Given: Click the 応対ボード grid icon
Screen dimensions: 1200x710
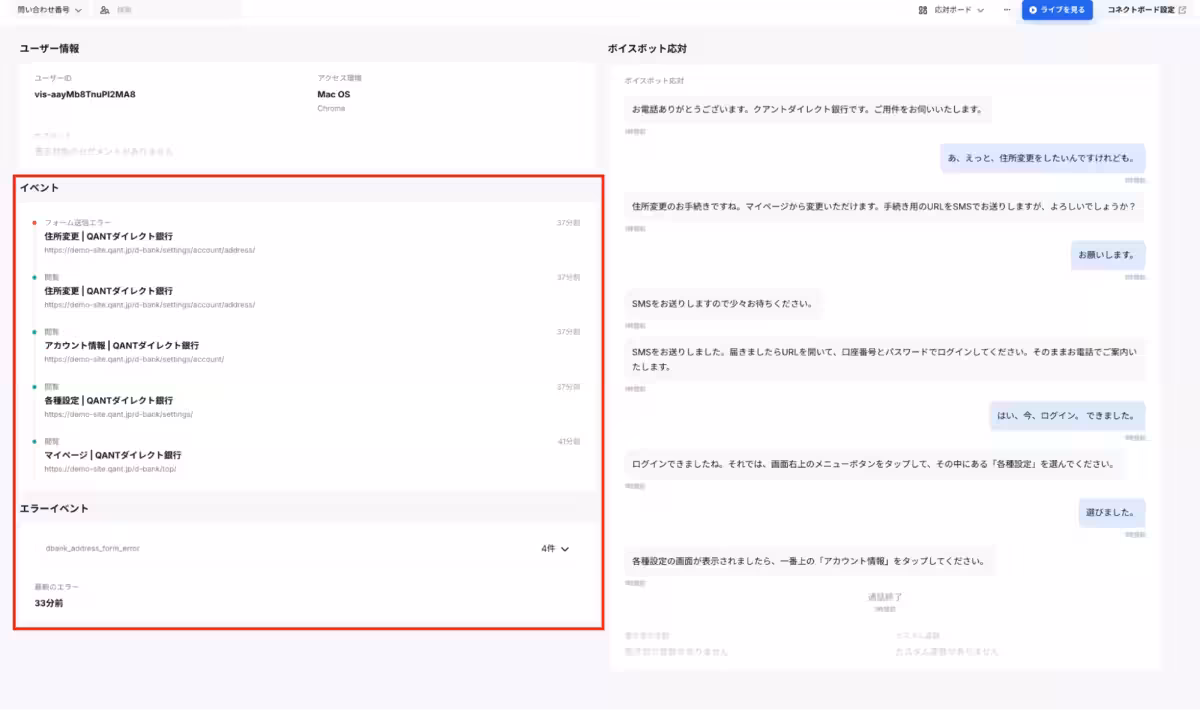Looking at the screenshot, I should [922, 10].
